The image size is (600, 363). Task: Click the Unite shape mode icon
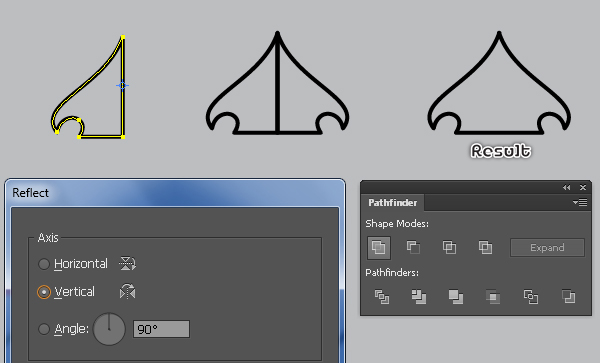pos(379,247)
